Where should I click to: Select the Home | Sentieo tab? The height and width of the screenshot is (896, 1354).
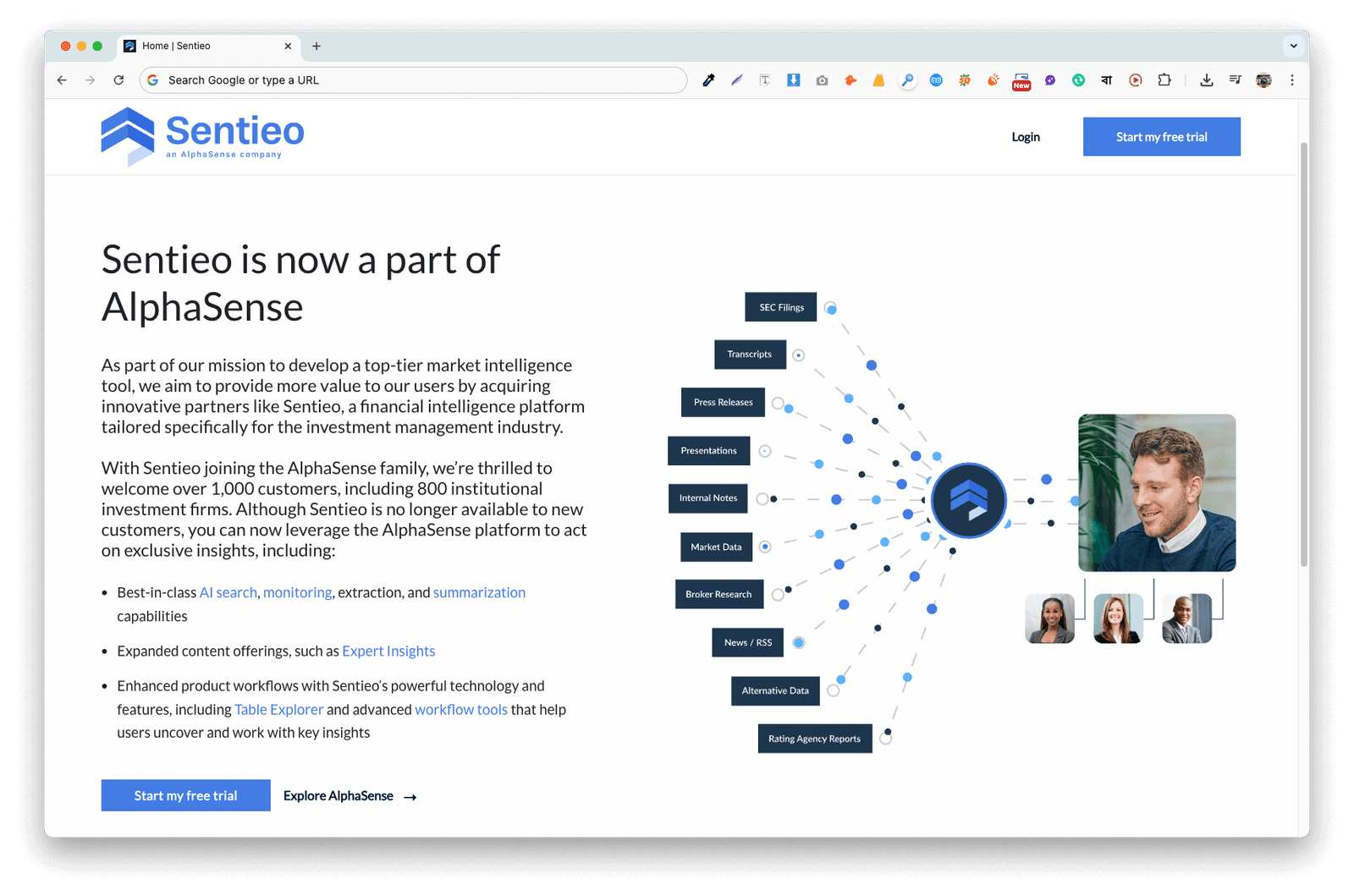tap(208, 47)
